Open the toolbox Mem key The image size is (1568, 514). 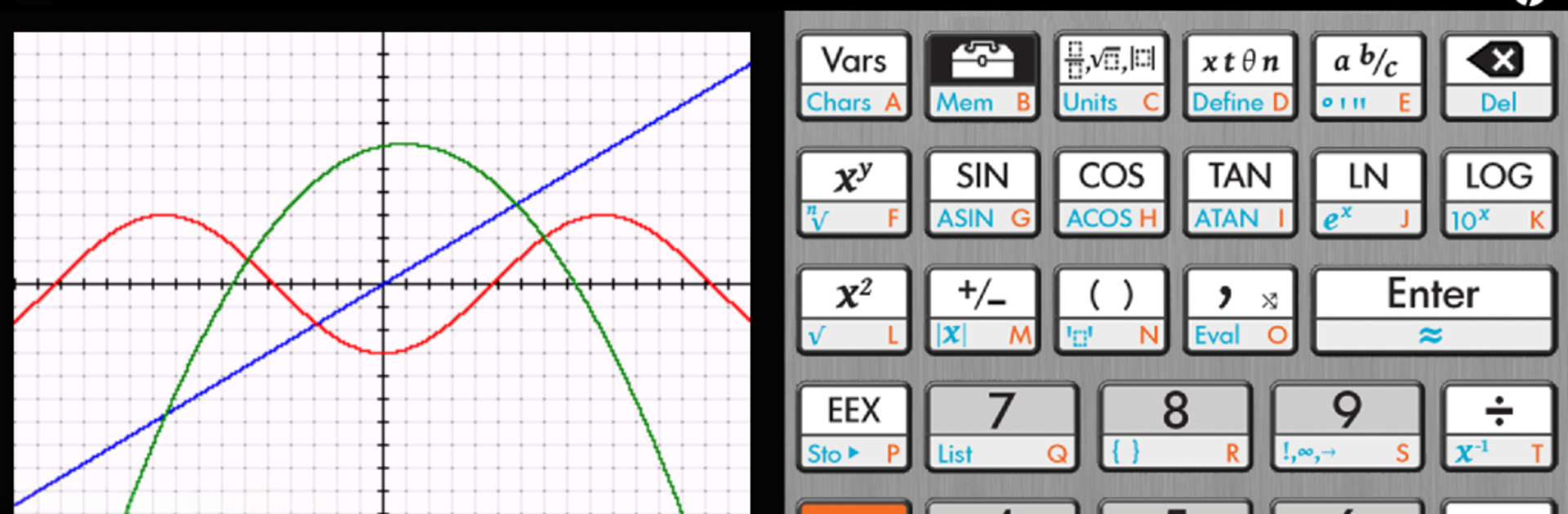click(x=982, y=76)
